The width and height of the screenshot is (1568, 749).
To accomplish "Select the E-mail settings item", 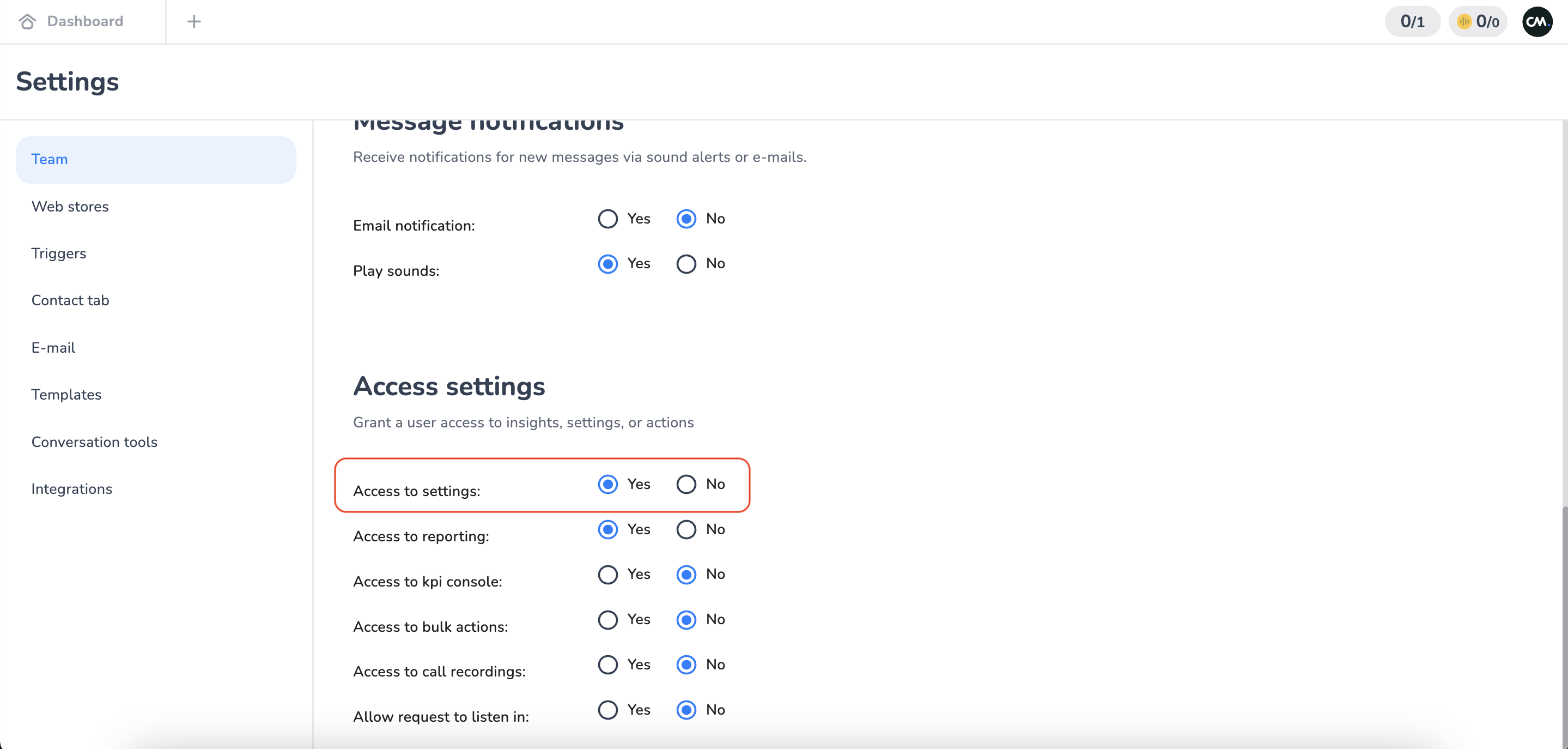I will click(53, 348).
